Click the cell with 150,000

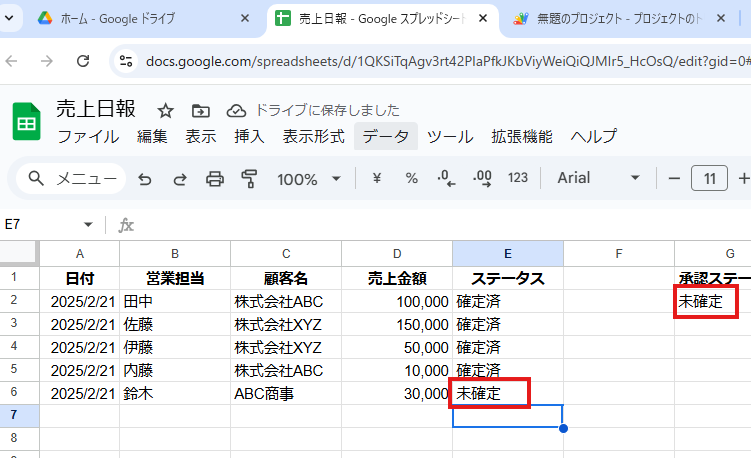pos(397,324)
